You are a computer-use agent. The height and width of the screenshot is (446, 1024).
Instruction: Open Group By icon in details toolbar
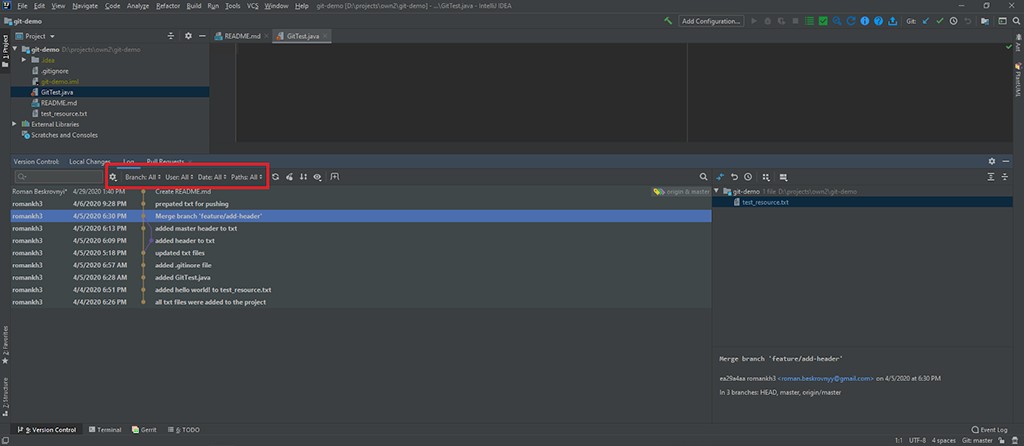766,177
